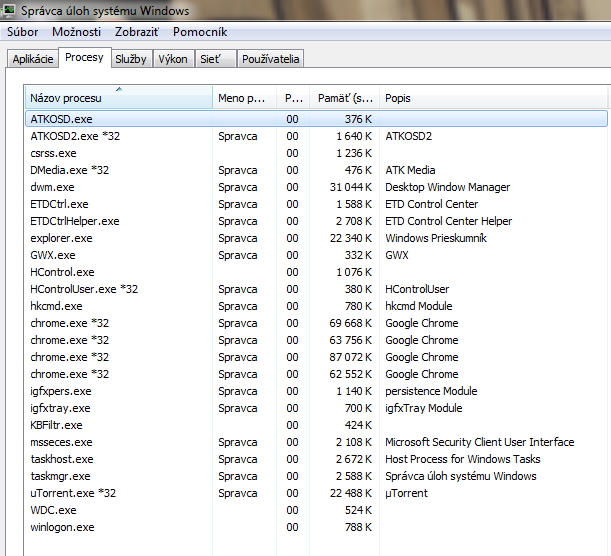Switch to the Aplikácie tab

coord(32,59)
